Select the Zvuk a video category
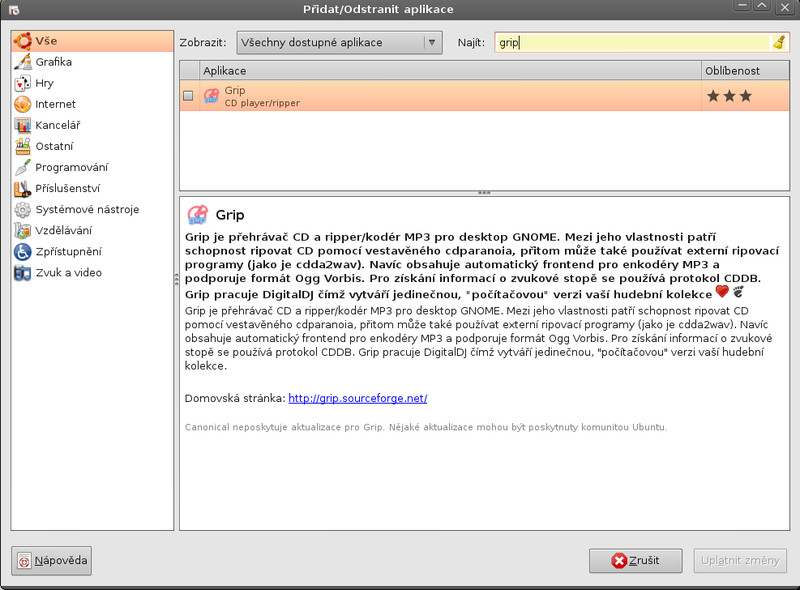The height and width of the screenshot is (590, 800). pos(92,273)
